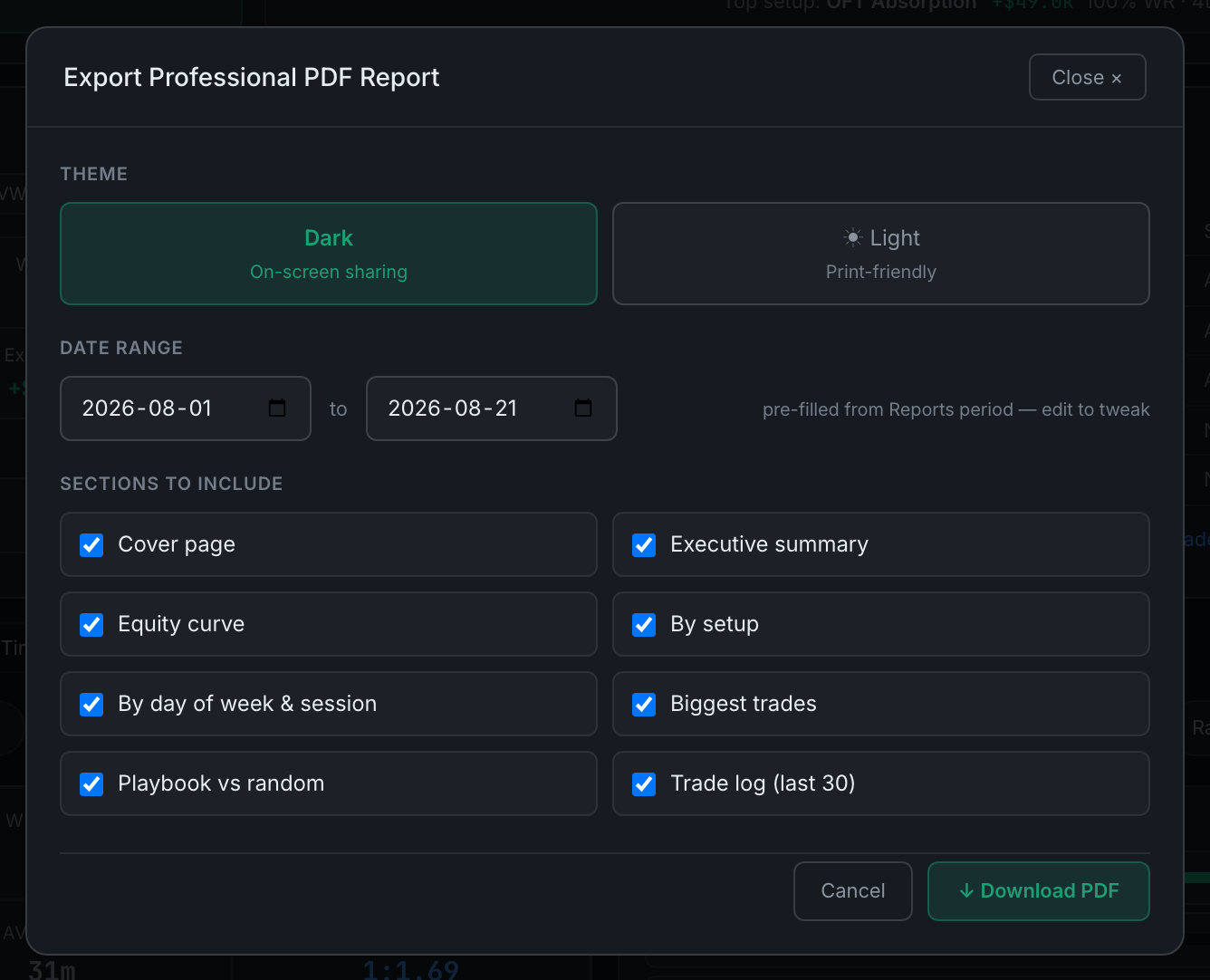
Task: Click the 'DATE RANGE' label
Action: pos(121,348)
